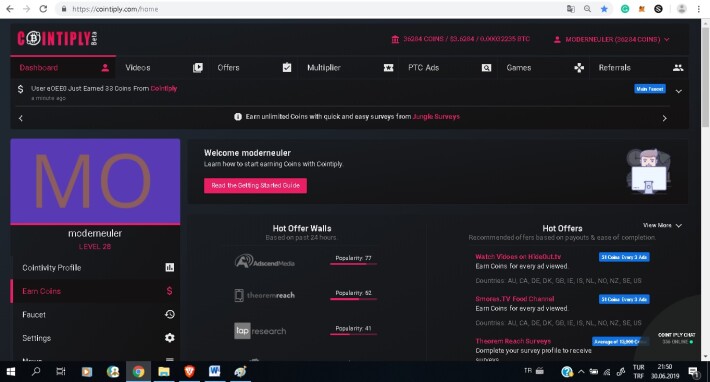Screen dimensions: 710x382
Task: Select Earn Coins in sidebar
Action: [x=95, y=291]
